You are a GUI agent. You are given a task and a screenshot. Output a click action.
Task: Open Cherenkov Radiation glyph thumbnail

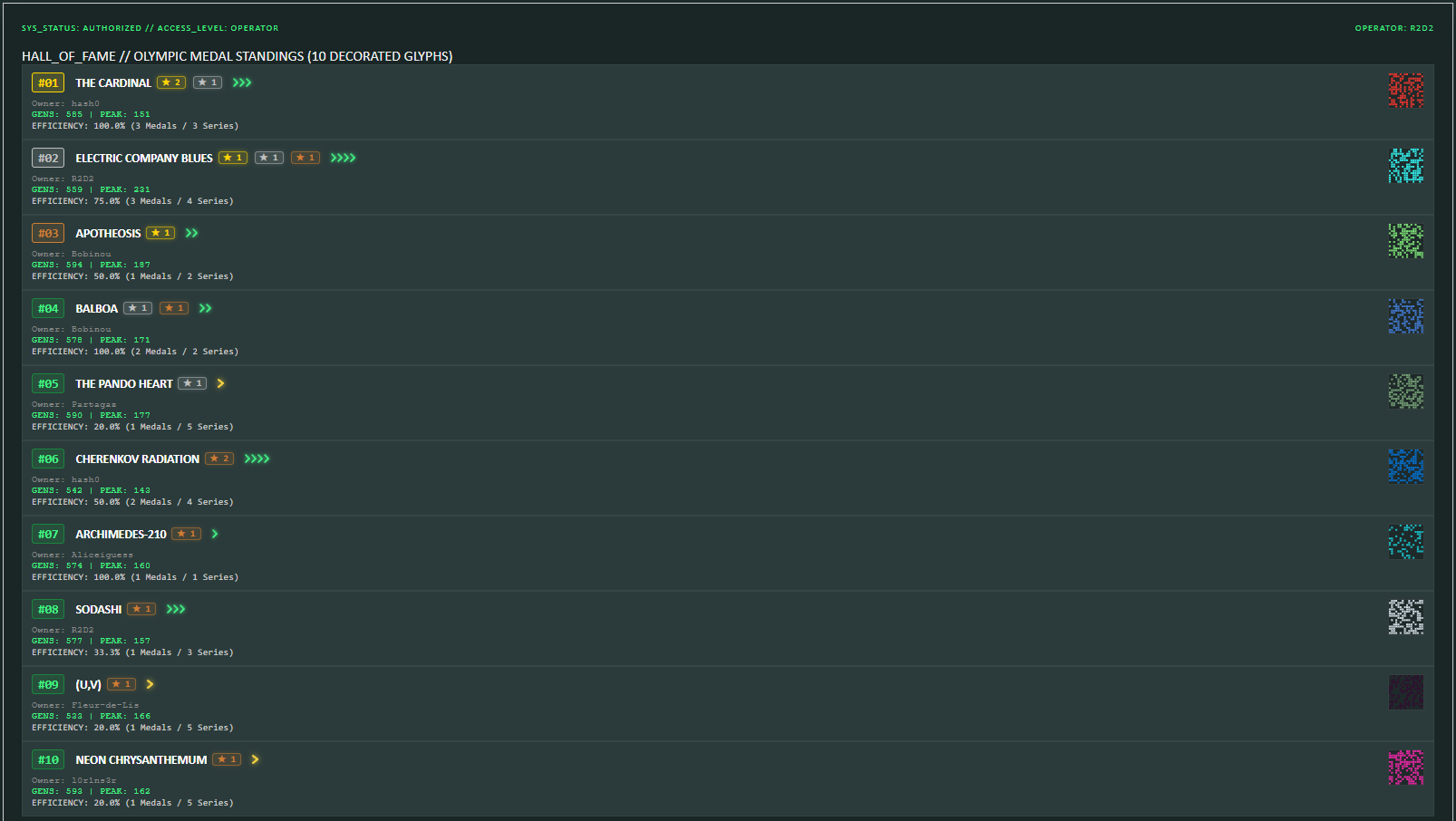tap(1405, 467)
